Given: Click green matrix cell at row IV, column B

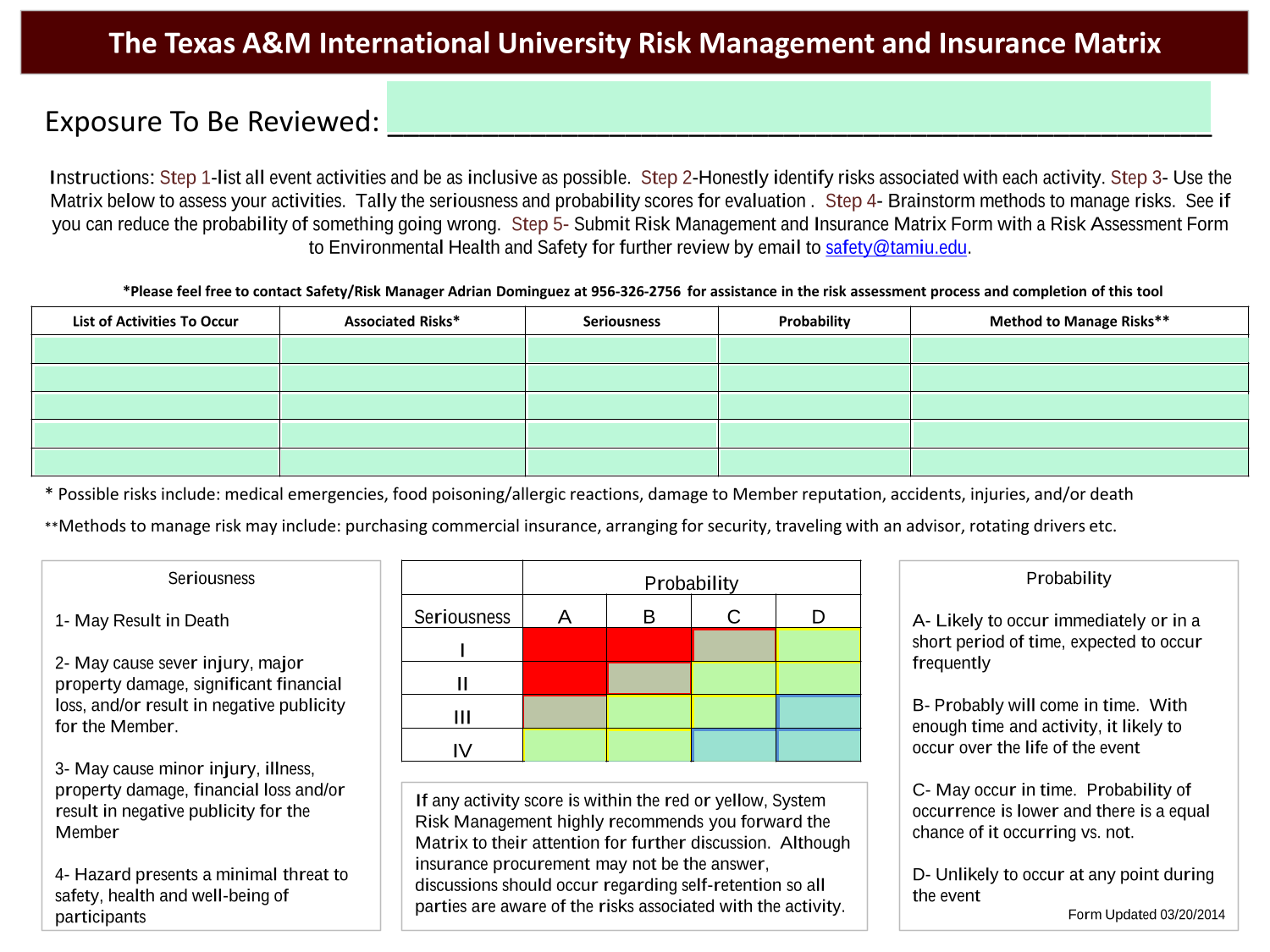Looking at the screenshot, I should pos(649,746).
